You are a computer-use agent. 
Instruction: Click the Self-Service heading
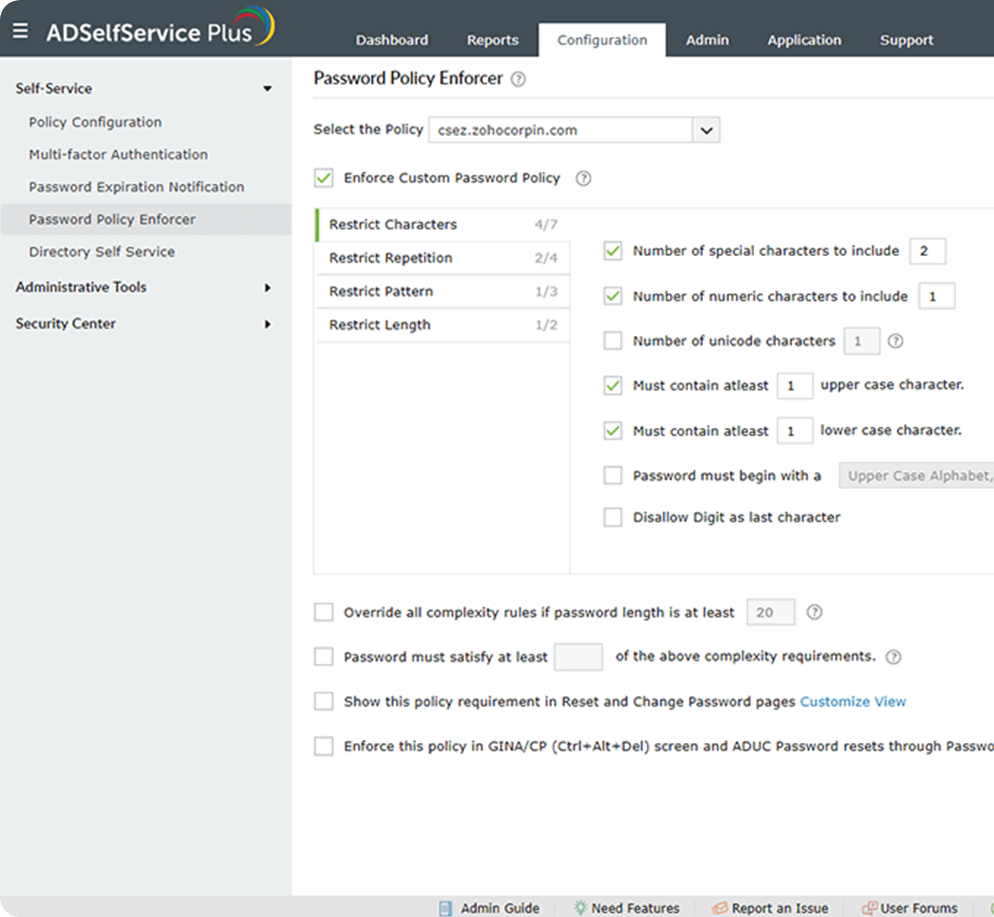(x=54, y=88)
